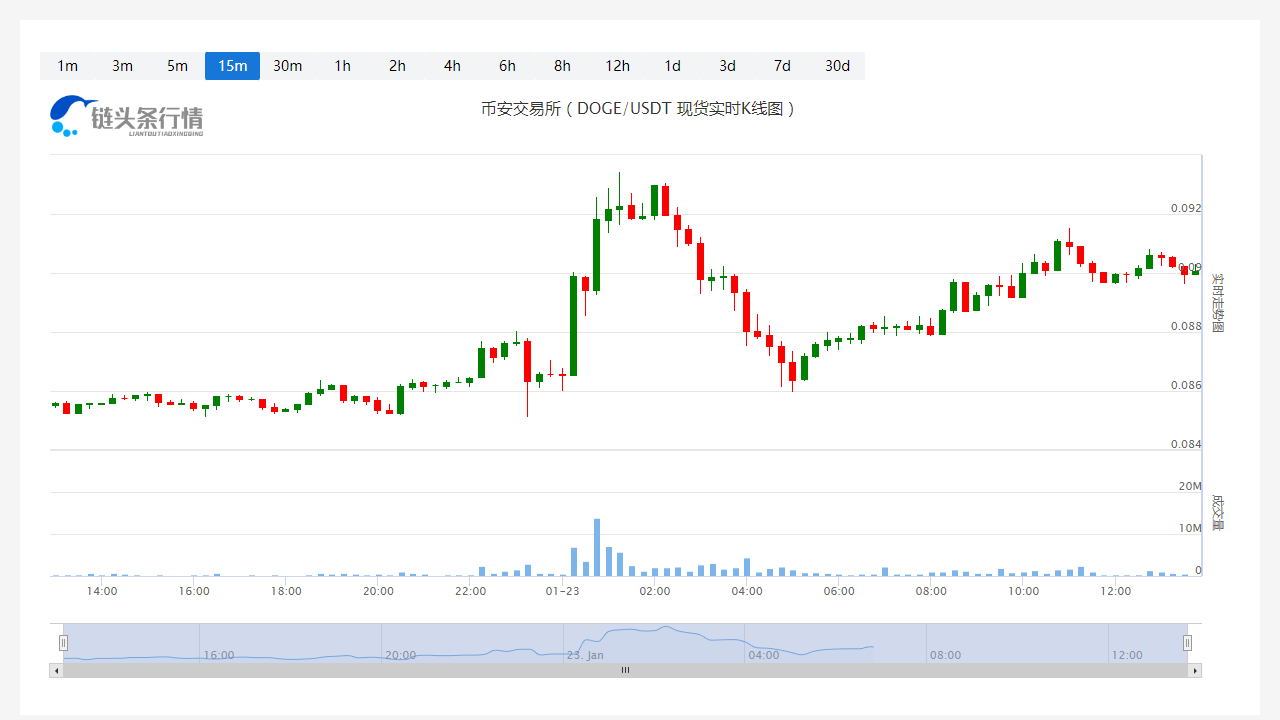The image size is (1280, 720).
Task: Select the 7d interval
Action: [x=782, y=66]
